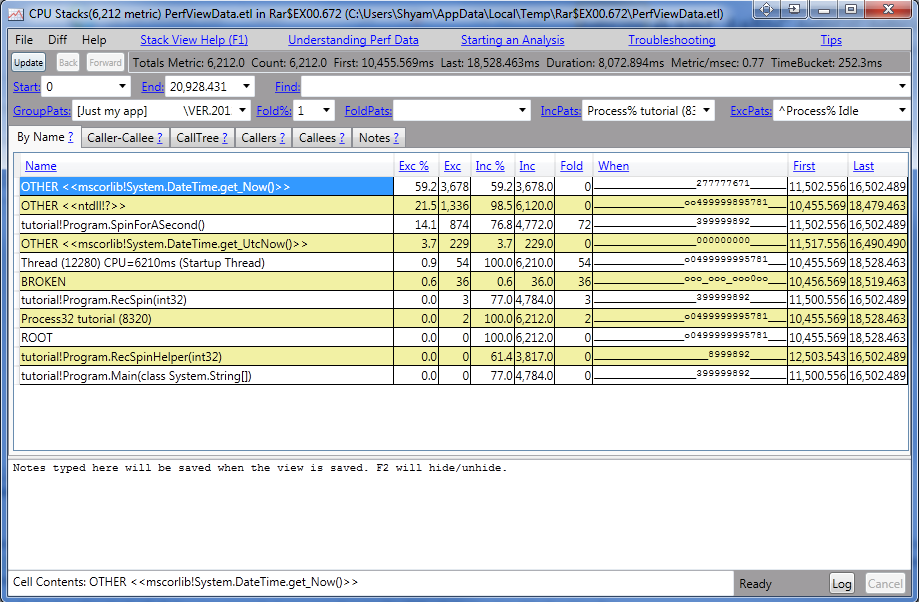Select tutorial!Program.RecSpinHelper(int32) row
Viewport: 919px width, 602px height.
pos(464,356)
